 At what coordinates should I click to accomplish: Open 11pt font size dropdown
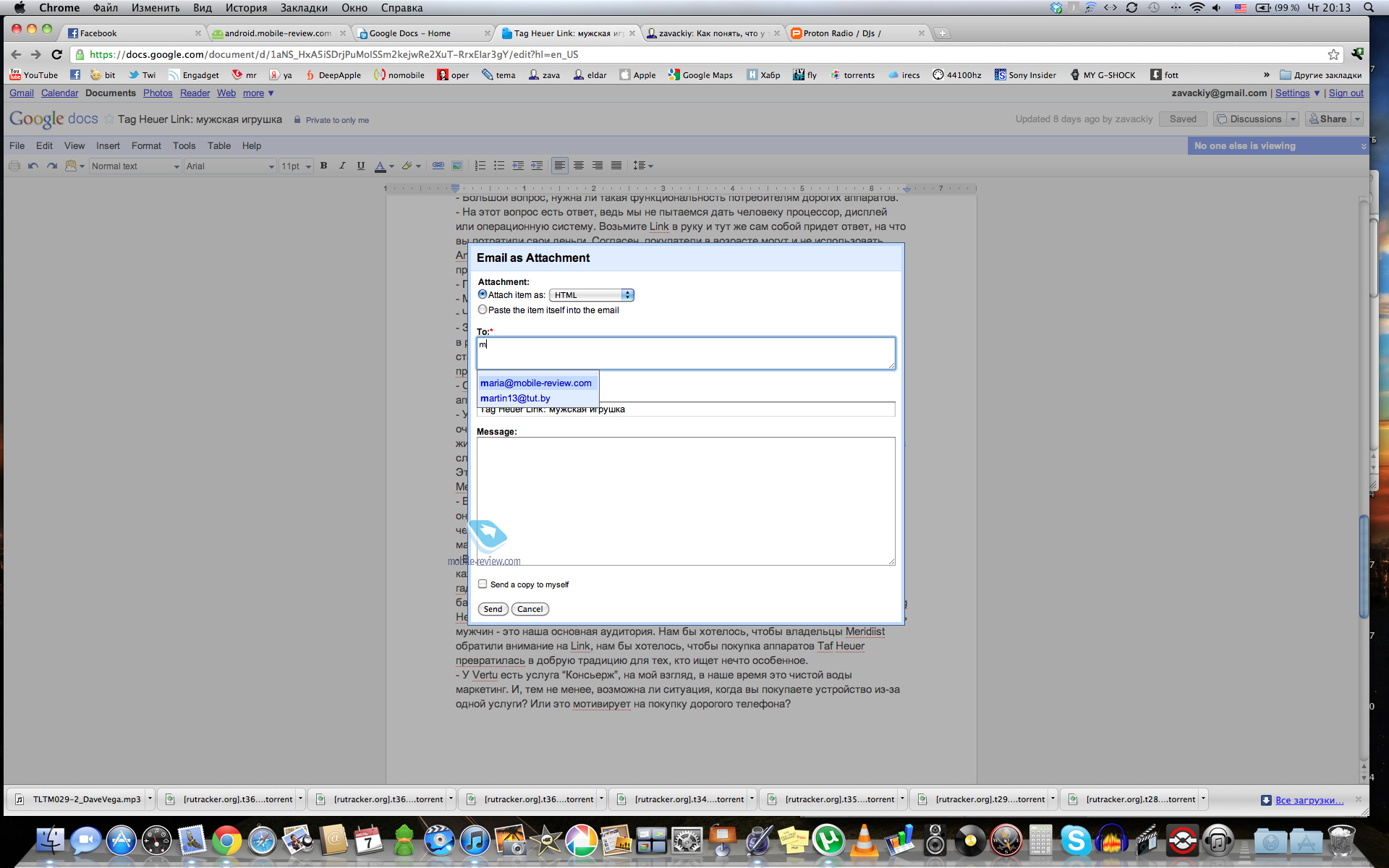(x=296, y=166)
